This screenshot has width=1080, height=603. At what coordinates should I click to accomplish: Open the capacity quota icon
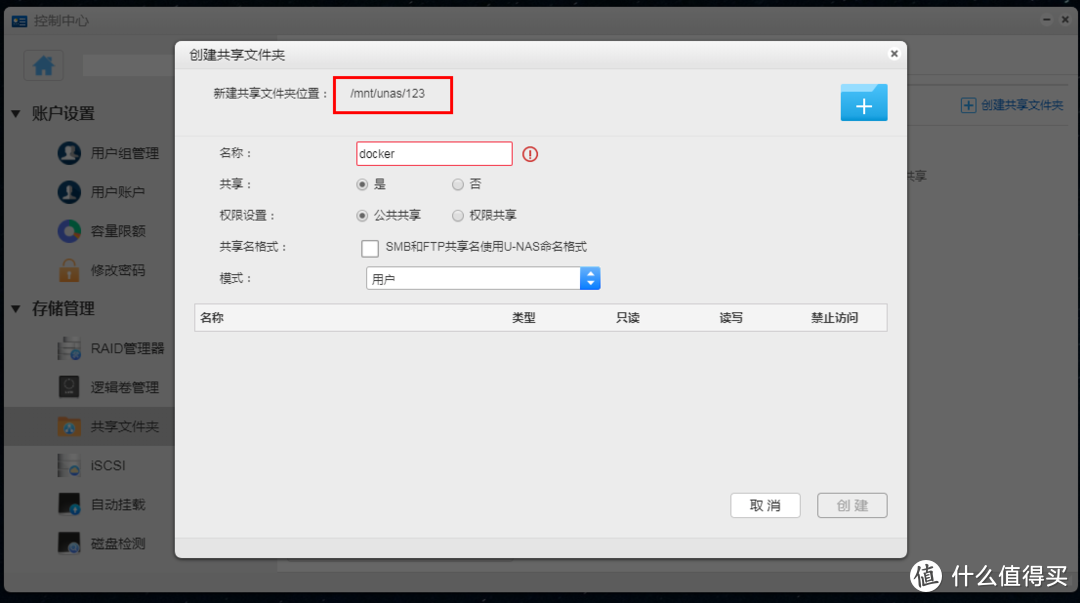pos(69,231)
